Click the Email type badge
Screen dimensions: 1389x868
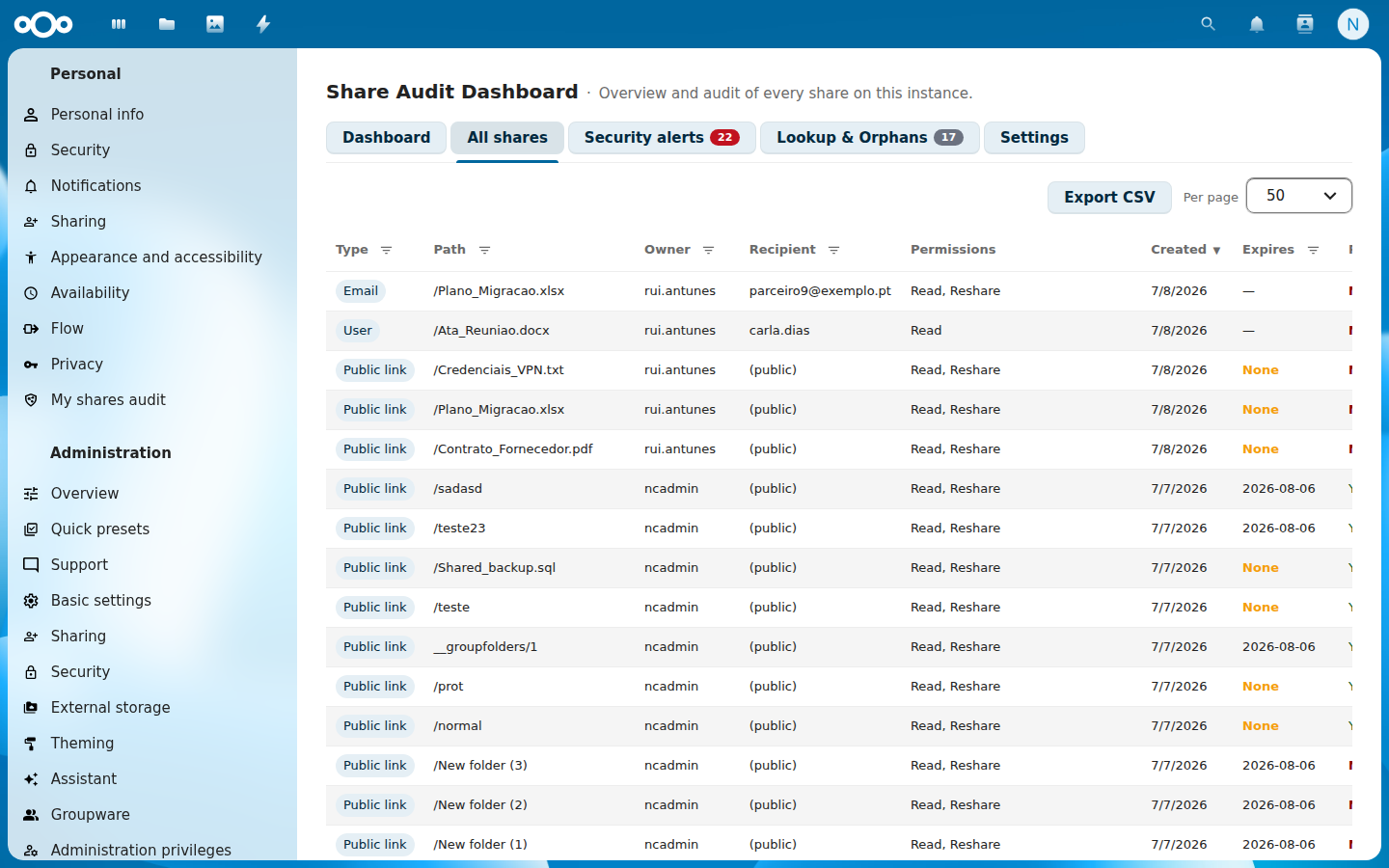coord(361,291)
